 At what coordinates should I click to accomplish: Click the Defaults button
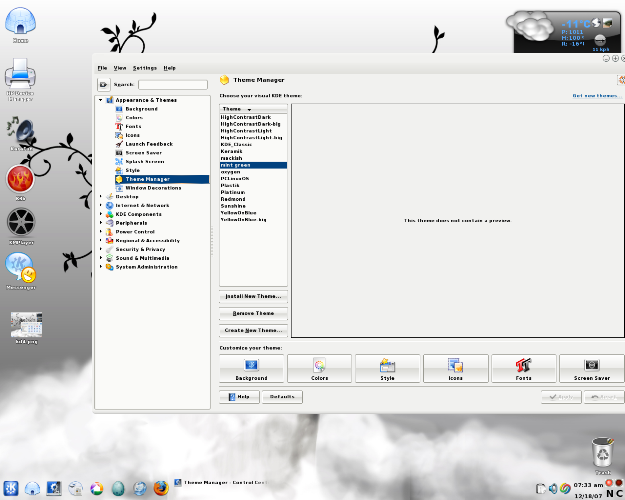click(282, 397)
